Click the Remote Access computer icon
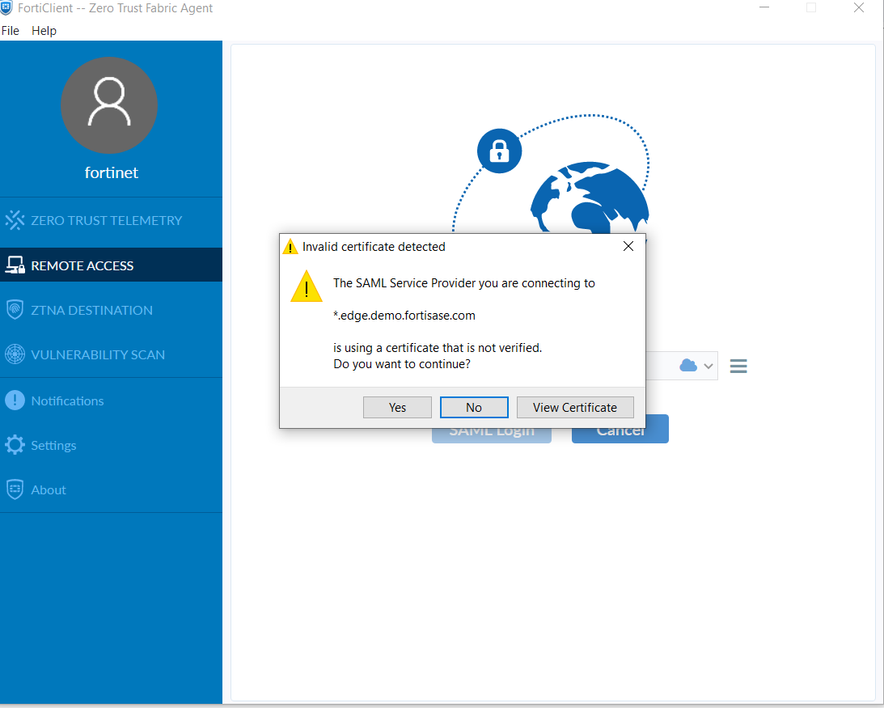884x708 pixels. 15,265
